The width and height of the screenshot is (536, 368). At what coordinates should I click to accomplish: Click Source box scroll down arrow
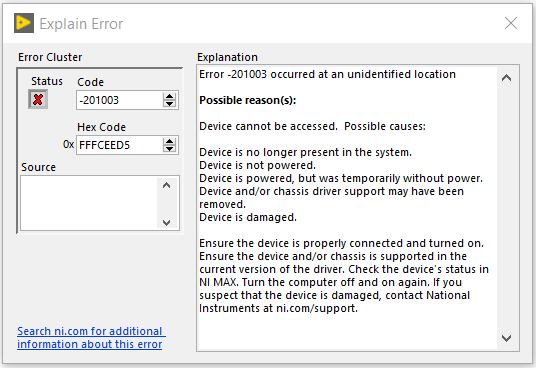pyautogui.click(x=166, y=222)
